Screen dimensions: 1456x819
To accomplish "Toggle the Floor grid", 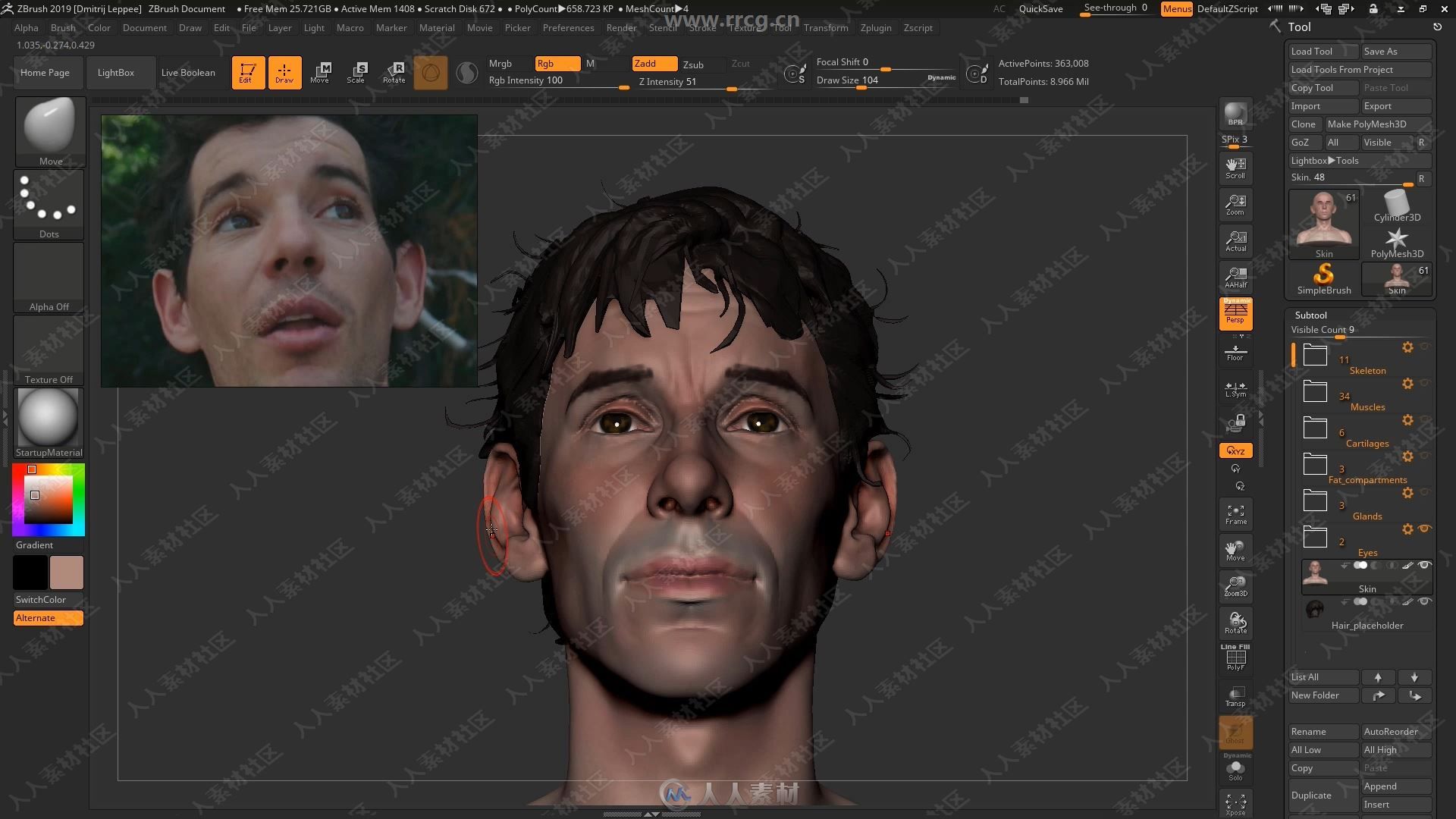I will (1235, 352).
